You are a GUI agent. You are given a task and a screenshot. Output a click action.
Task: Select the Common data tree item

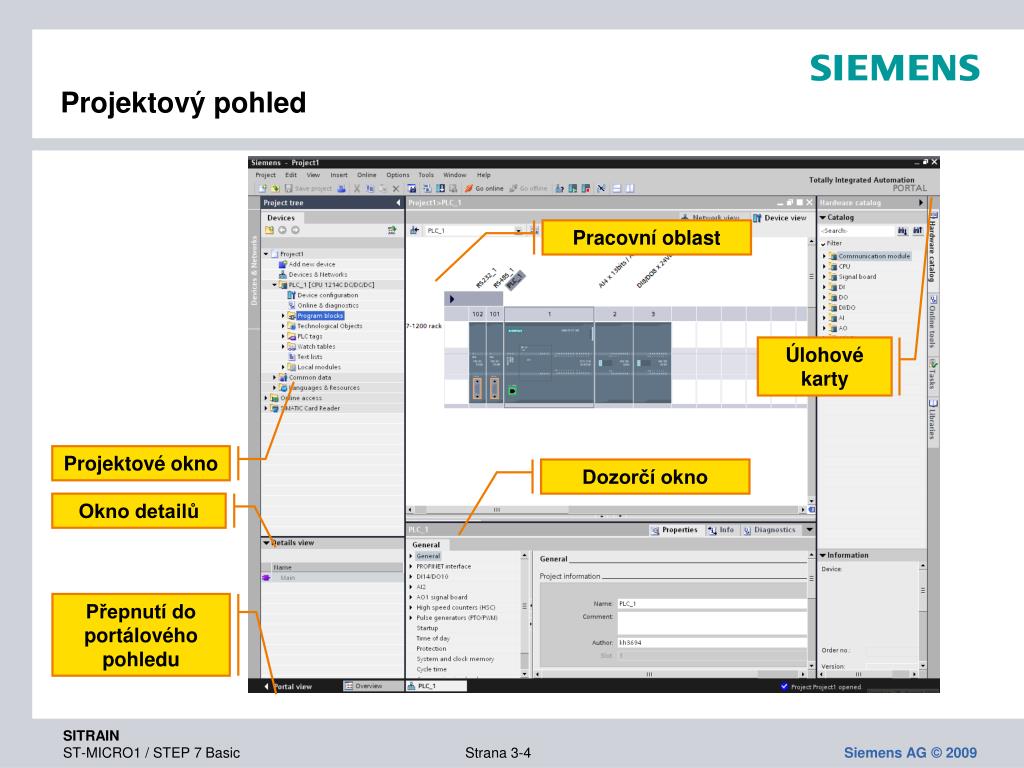305,377
